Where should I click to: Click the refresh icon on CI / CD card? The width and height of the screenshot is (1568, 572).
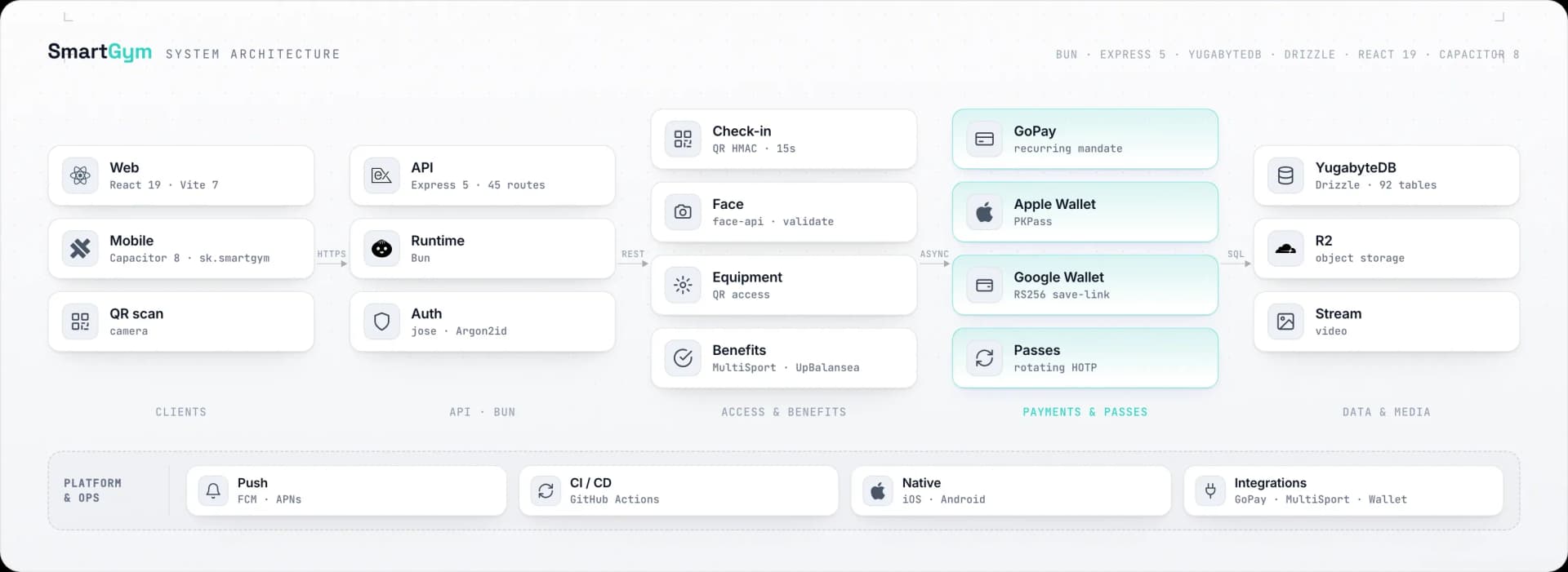pos(546,490)
